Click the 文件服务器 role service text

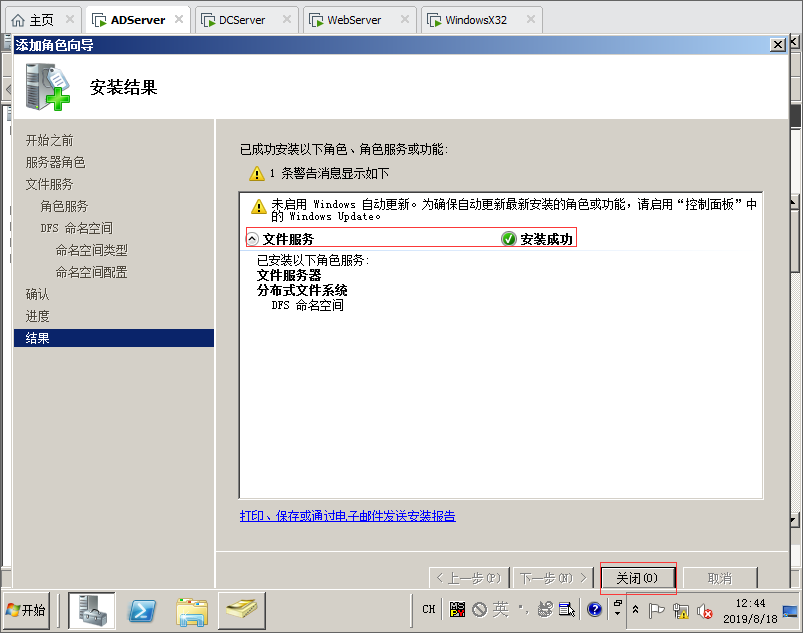click(289, 276)
